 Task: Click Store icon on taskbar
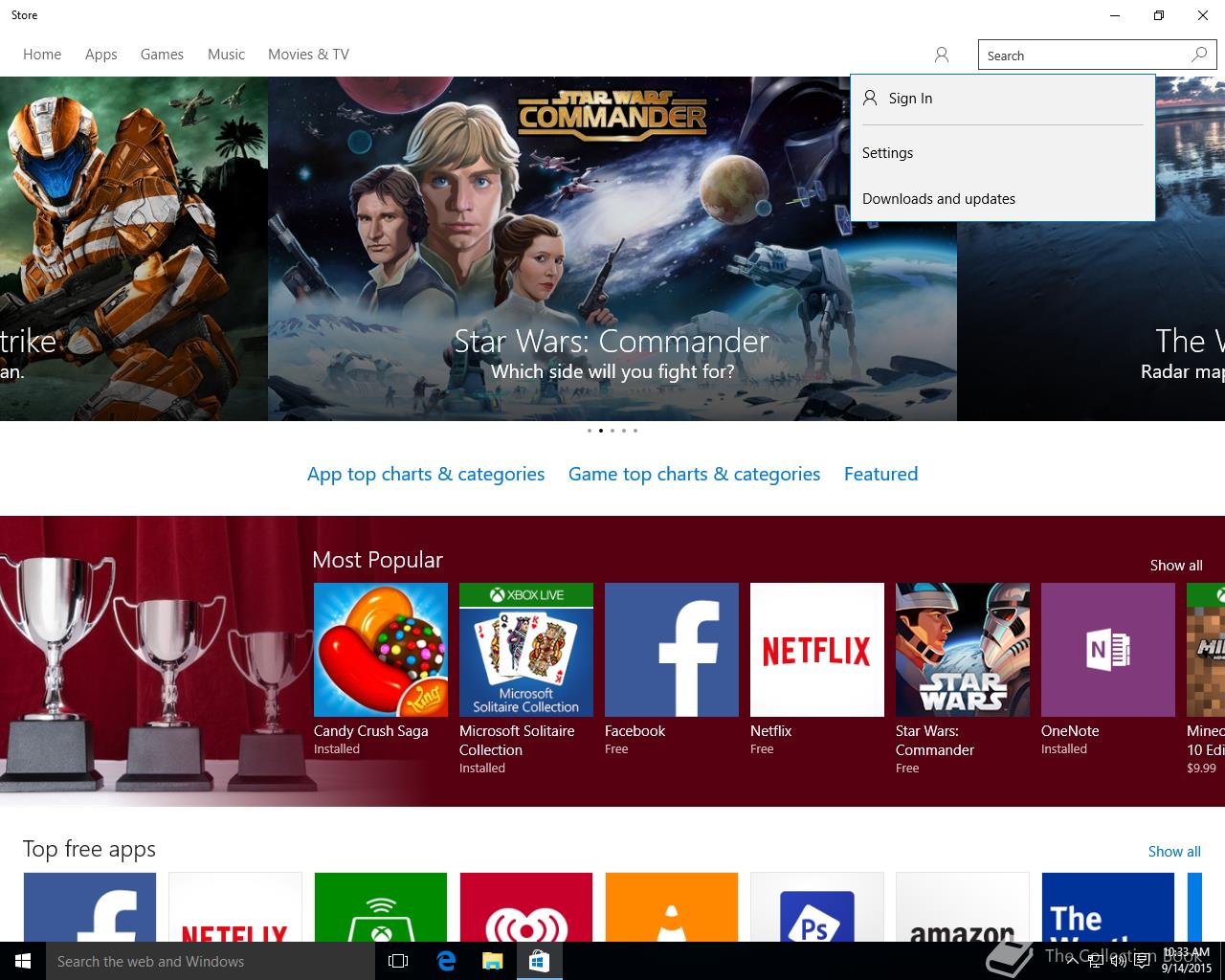tap(539, 961)
